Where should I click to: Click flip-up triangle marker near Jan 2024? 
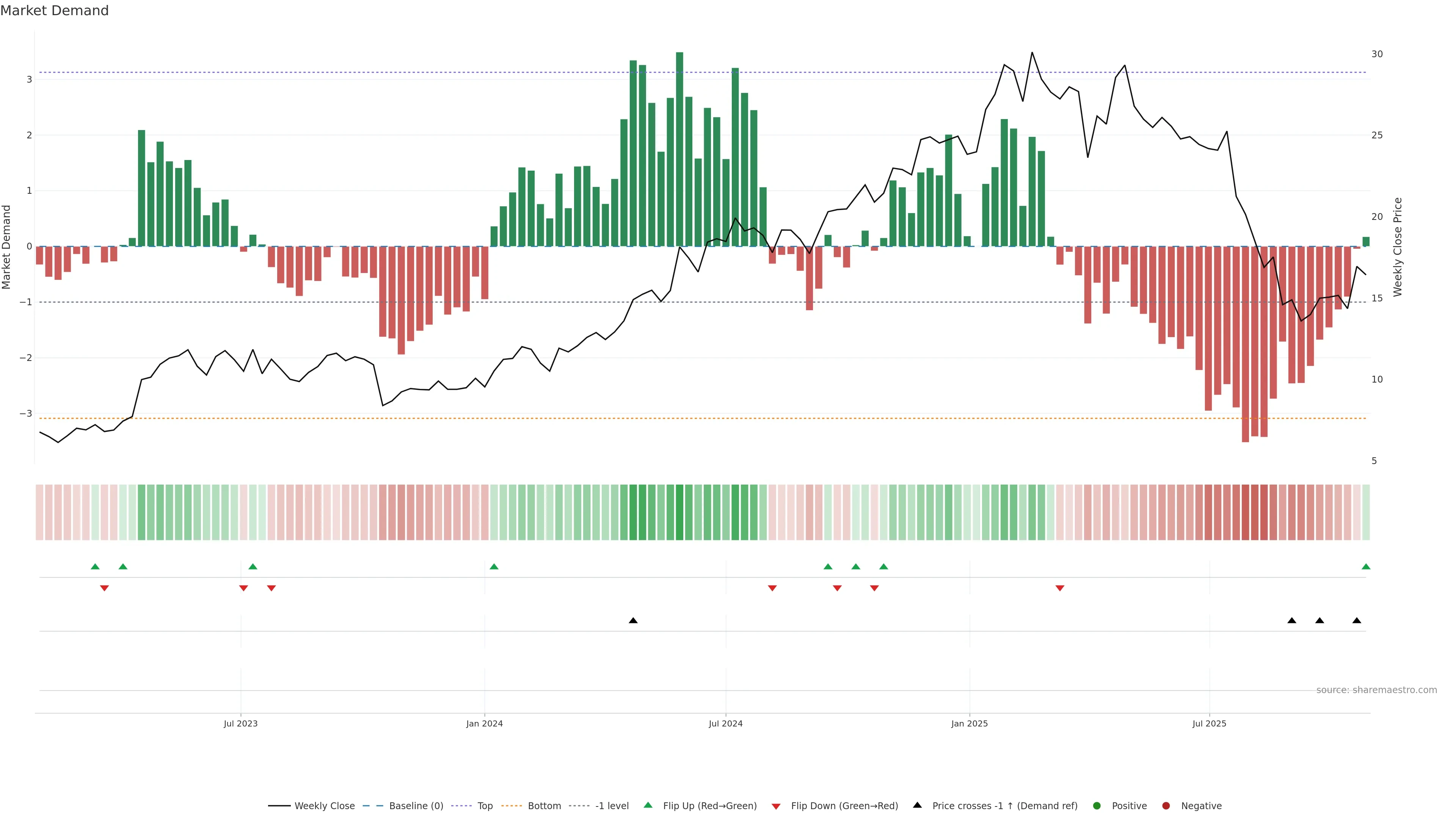[494, 566]
